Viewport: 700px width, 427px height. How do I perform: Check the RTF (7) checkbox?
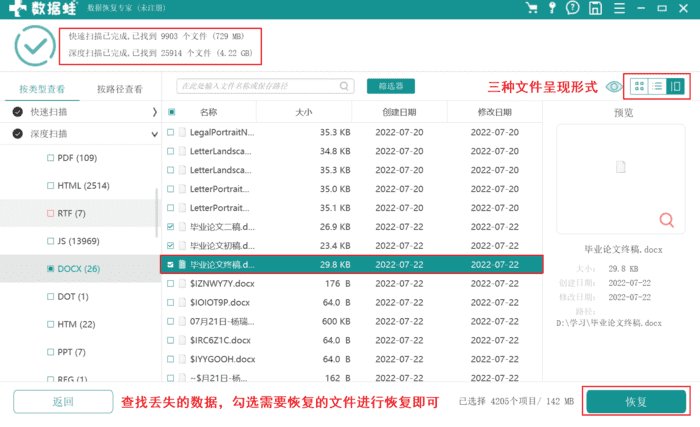pyautogui.click(x=50, y=213)
